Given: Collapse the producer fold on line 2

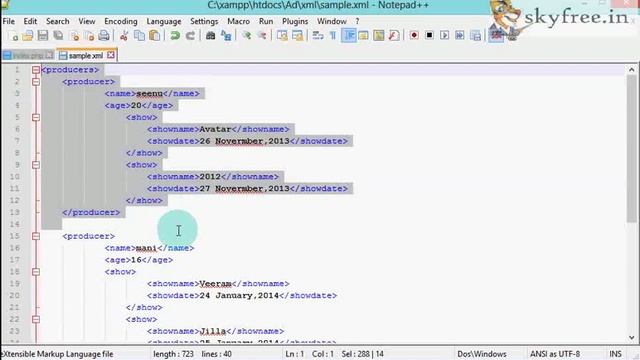Looking at the screenshot, I should pyautogui.click(x=36, y=82).
